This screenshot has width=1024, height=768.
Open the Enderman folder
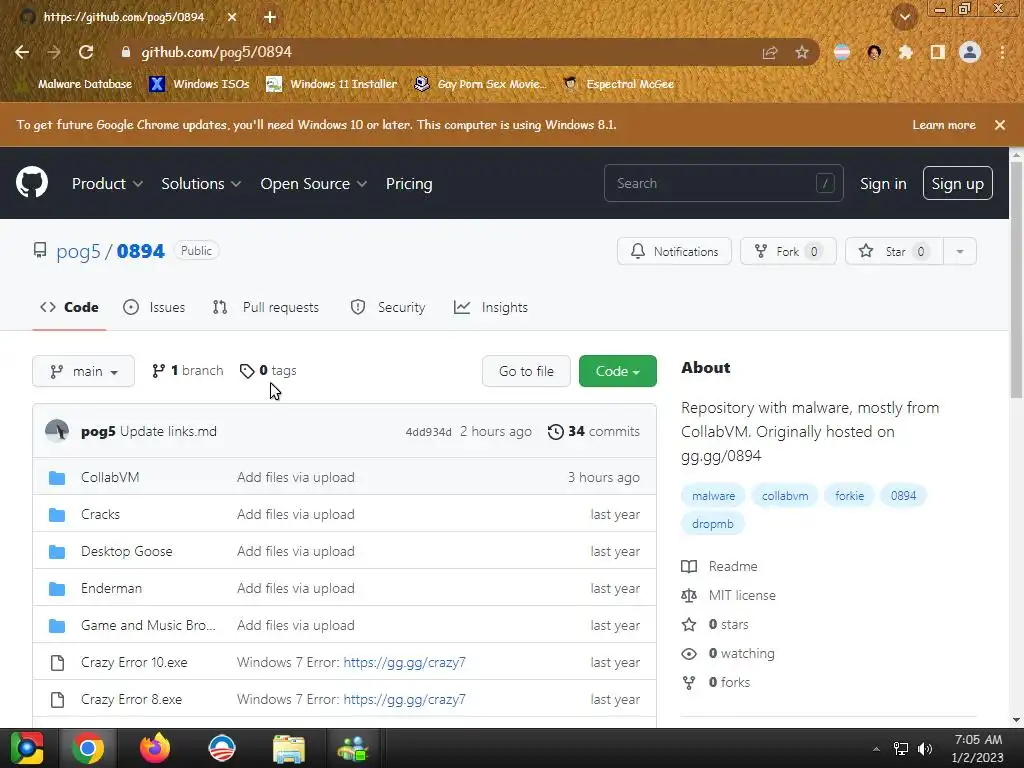coord(111,588)
